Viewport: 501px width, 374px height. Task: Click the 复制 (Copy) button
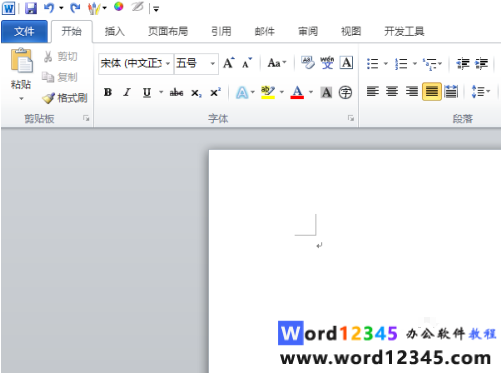point(60,77)
